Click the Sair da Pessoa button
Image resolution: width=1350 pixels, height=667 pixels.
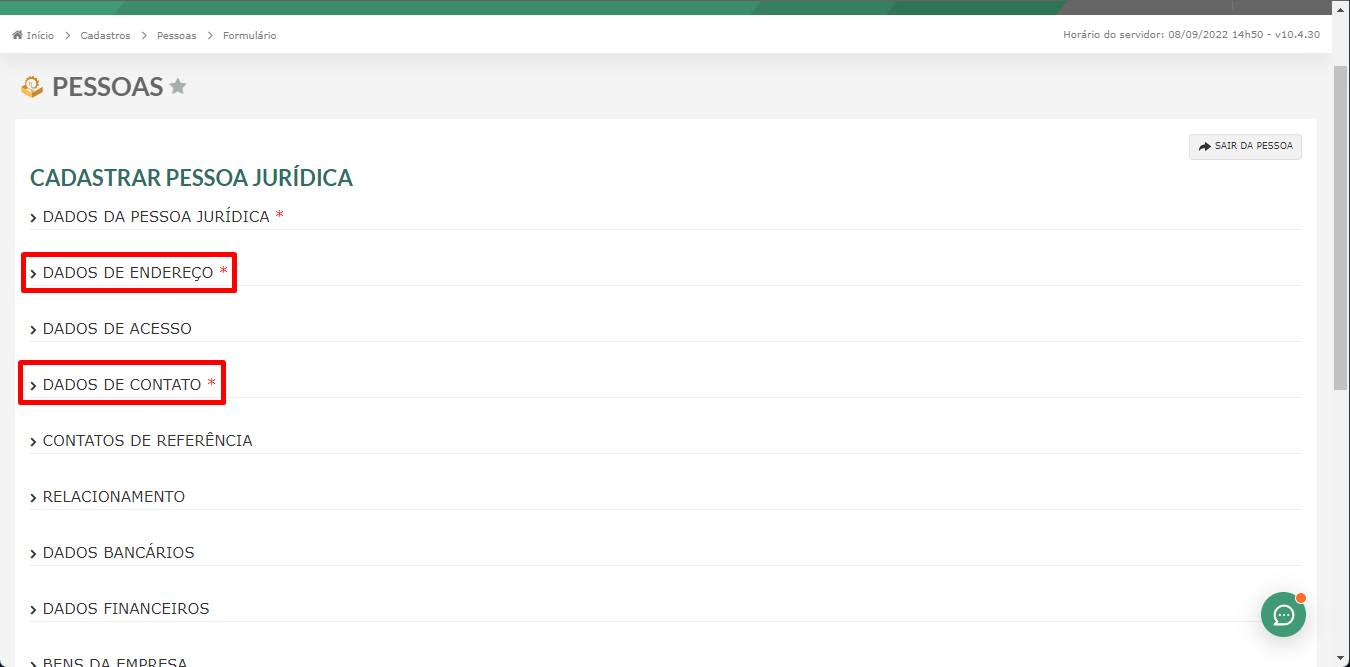[x=1245, y=146]
